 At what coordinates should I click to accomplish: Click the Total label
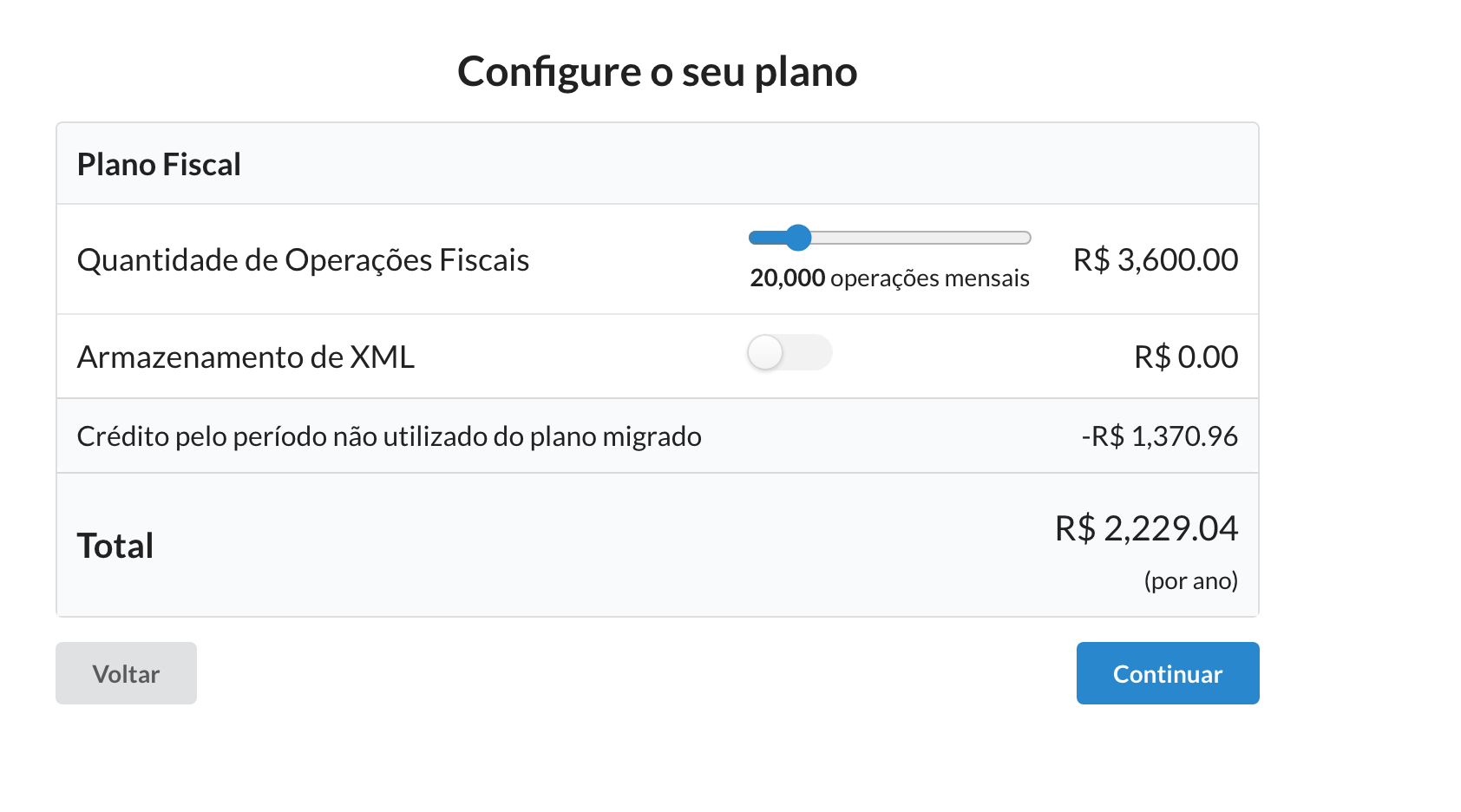tap(115, 547)
